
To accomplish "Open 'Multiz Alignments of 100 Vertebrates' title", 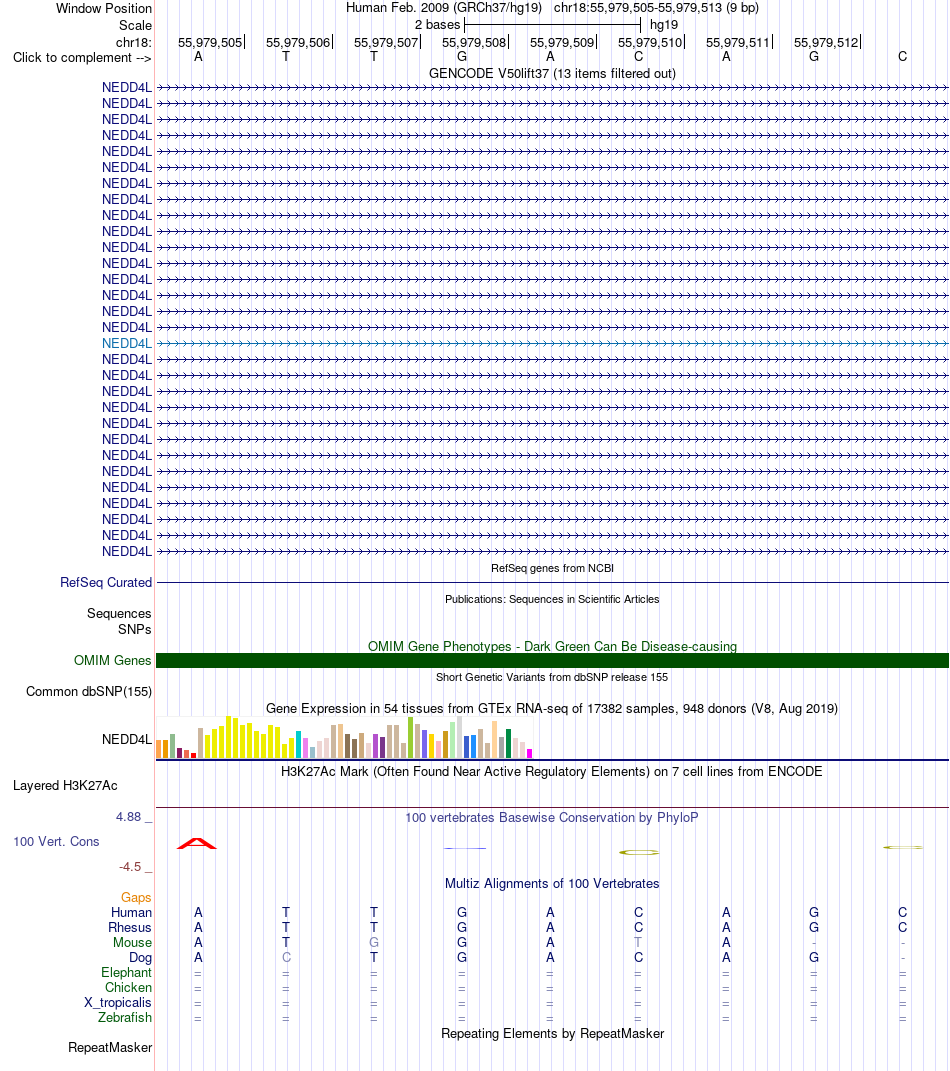I will point(552,883).
